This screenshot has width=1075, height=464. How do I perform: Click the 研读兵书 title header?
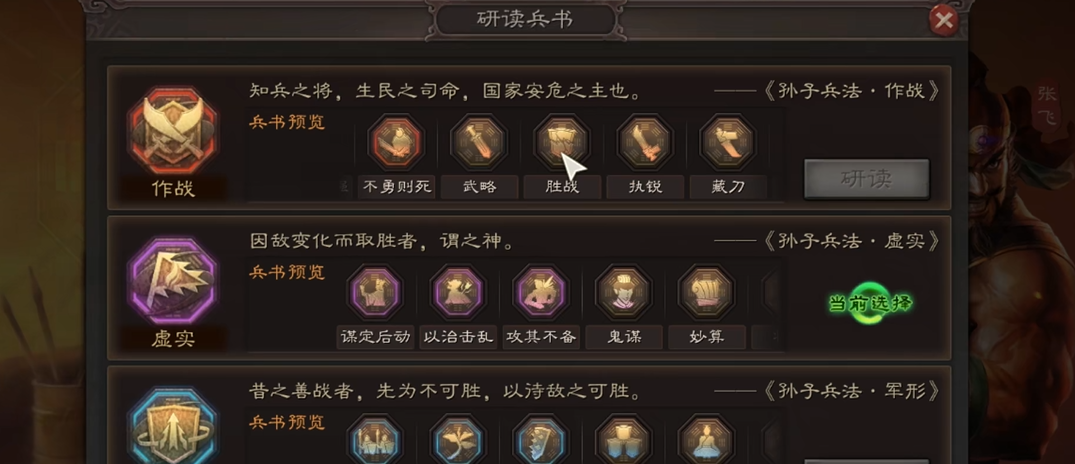tap(525, 20)
